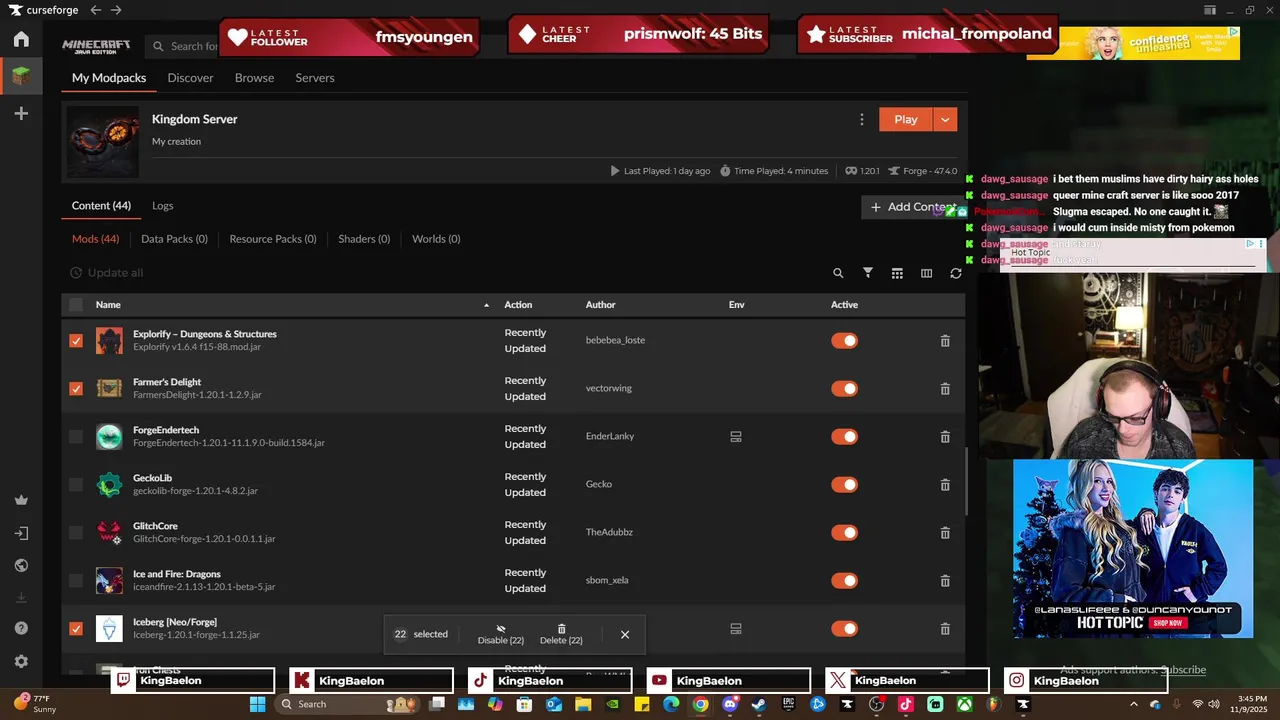Screen dimensions: 1280x720
Task: Switch to the Discover tab
Action: tap(190, 78)
